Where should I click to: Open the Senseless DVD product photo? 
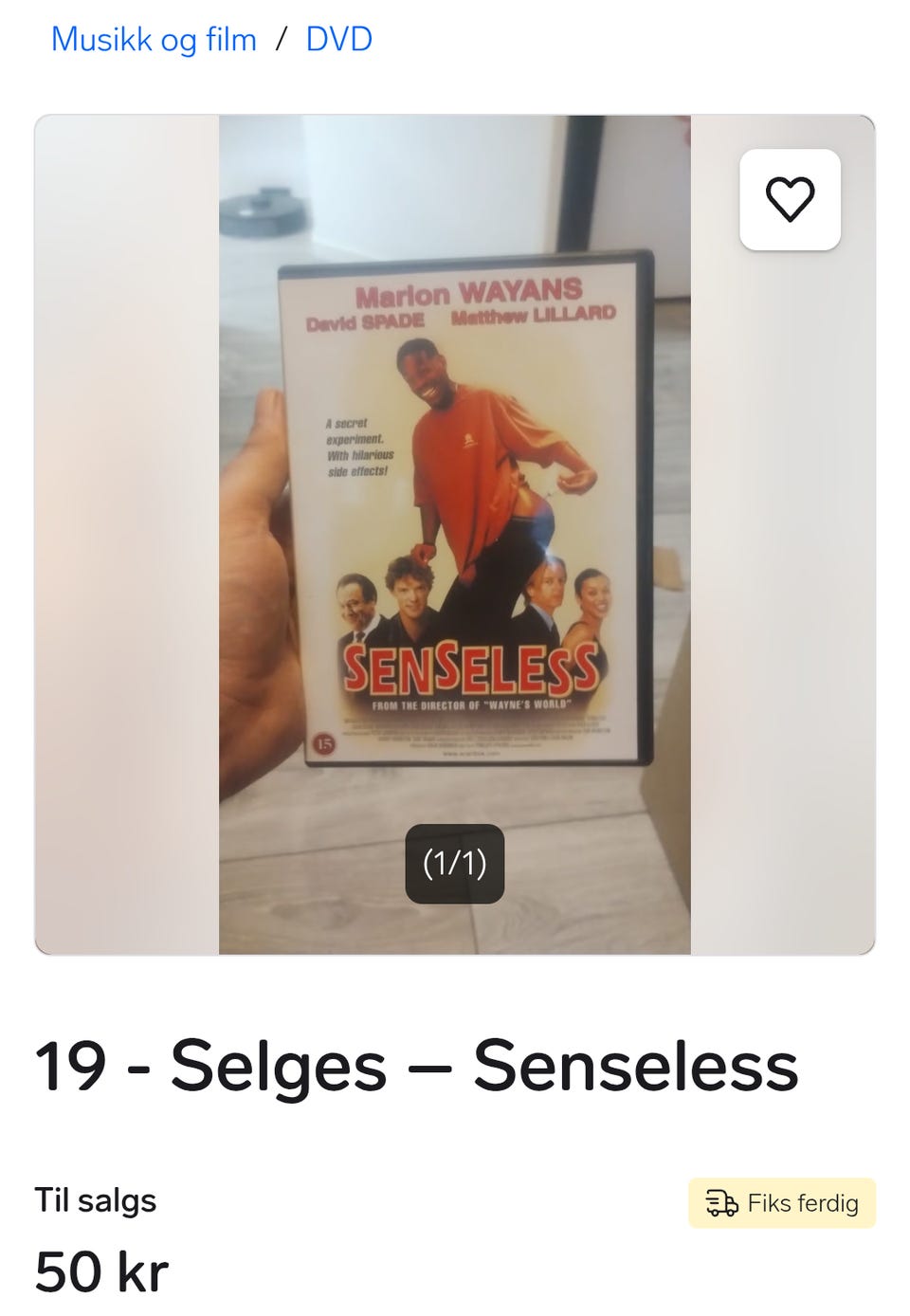(x=455, y=535)
